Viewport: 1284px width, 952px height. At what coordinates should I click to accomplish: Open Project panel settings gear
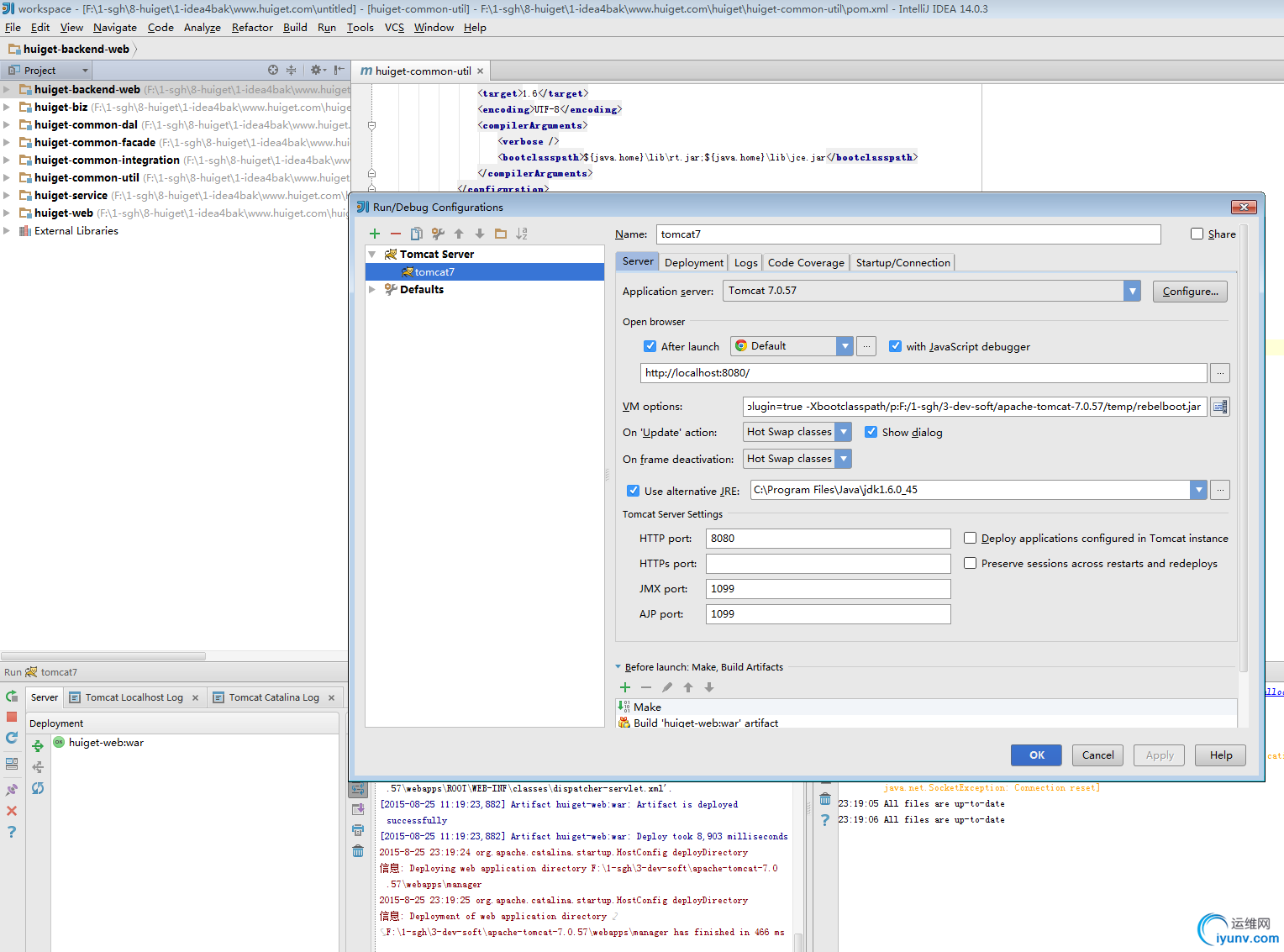coord(317,71)
